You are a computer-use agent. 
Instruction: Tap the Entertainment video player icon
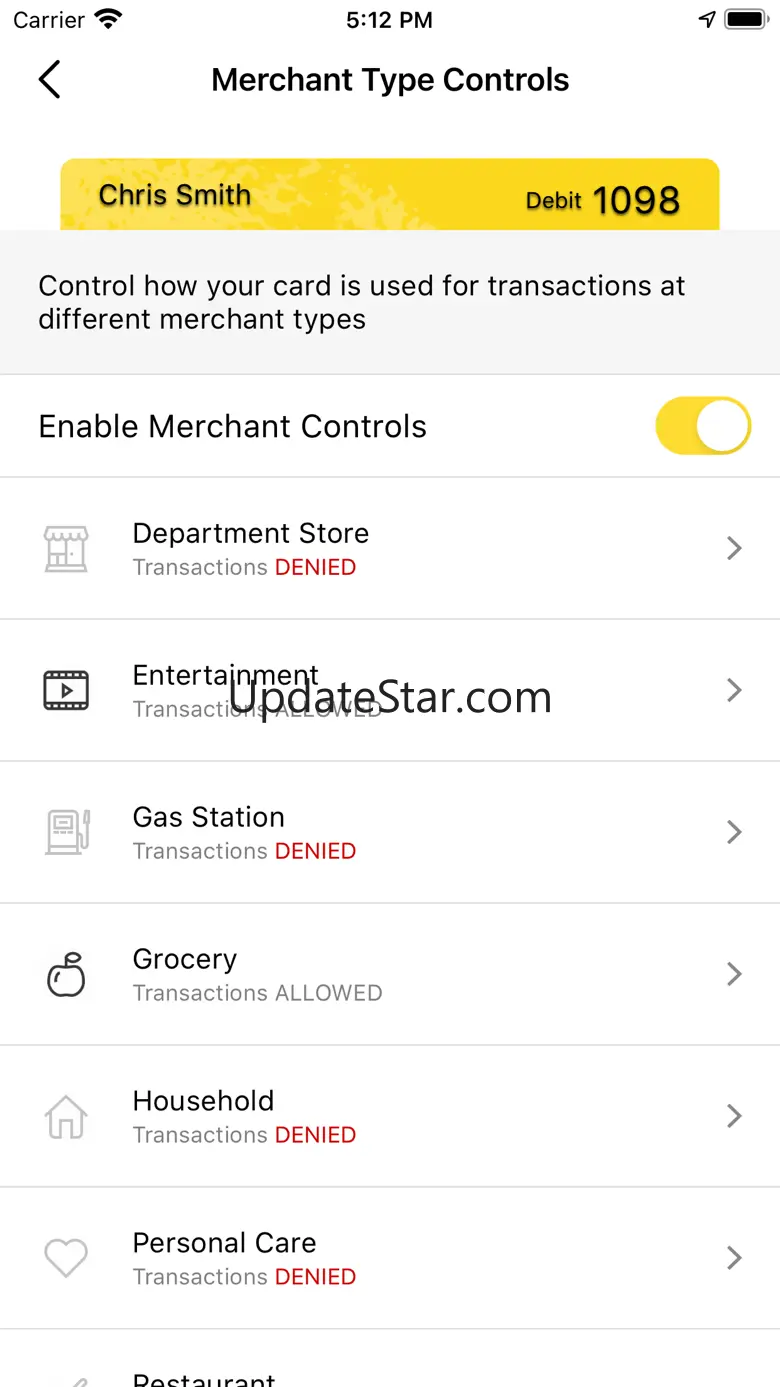66,690
